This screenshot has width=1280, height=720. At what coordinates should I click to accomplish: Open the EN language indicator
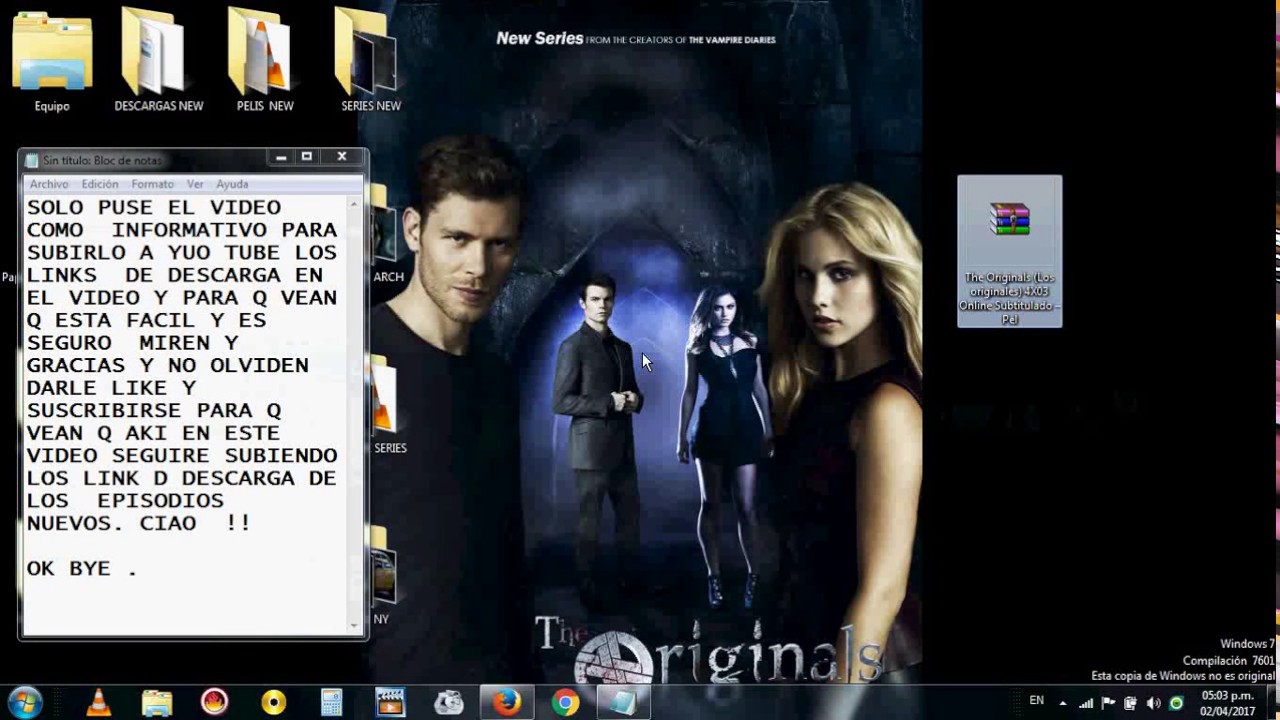coord(1037,701)
